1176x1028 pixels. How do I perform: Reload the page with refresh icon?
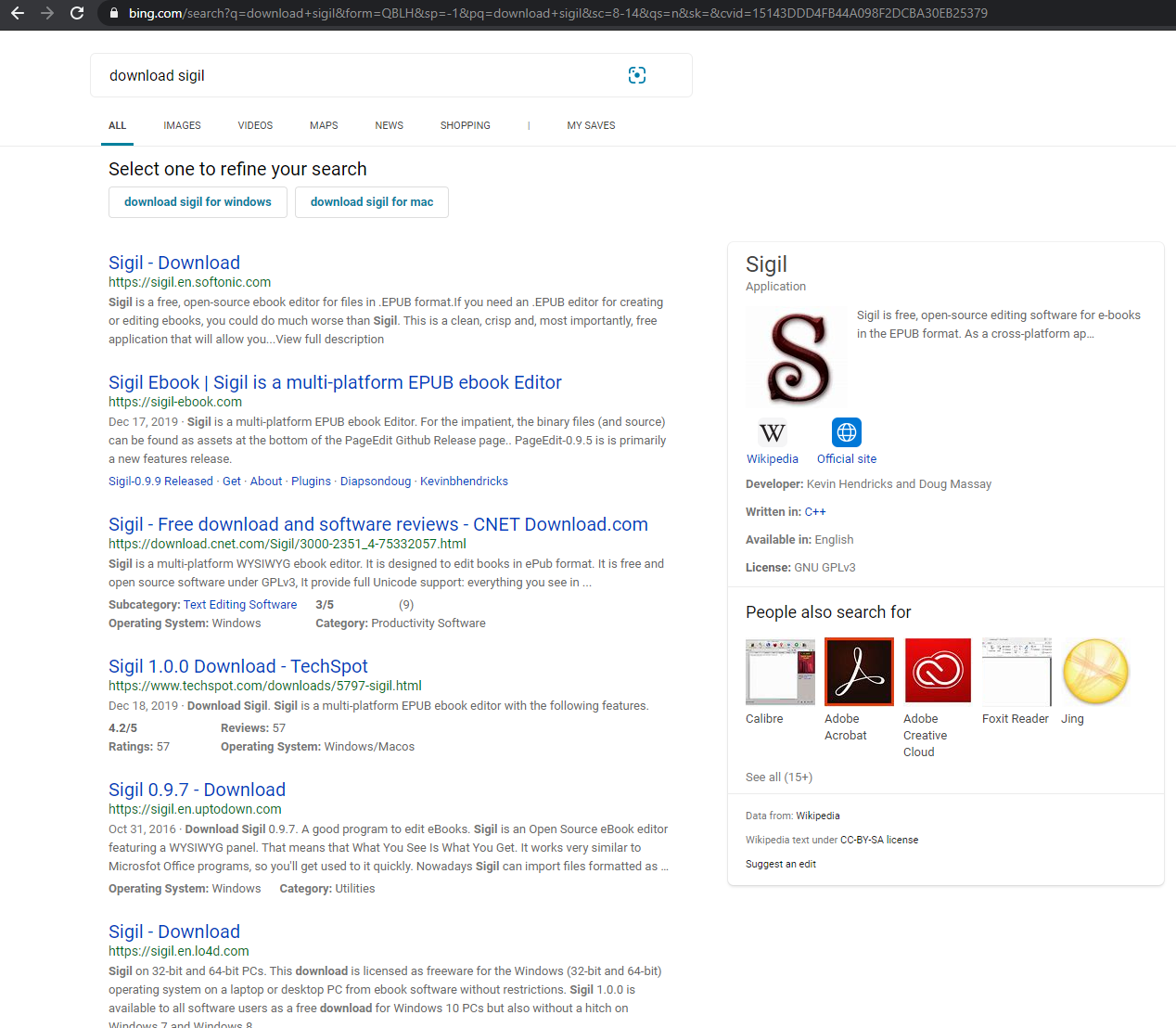77,13
